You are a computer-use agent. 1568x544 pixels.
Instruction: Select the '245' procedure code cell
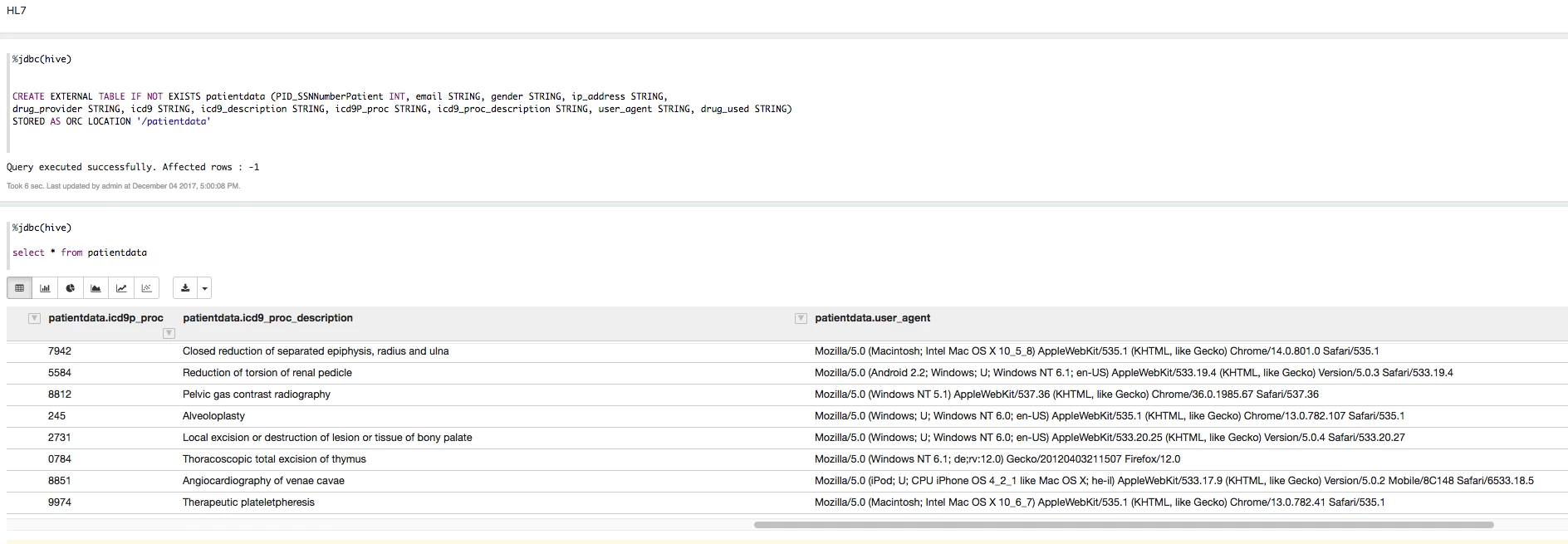click(56, 416)
